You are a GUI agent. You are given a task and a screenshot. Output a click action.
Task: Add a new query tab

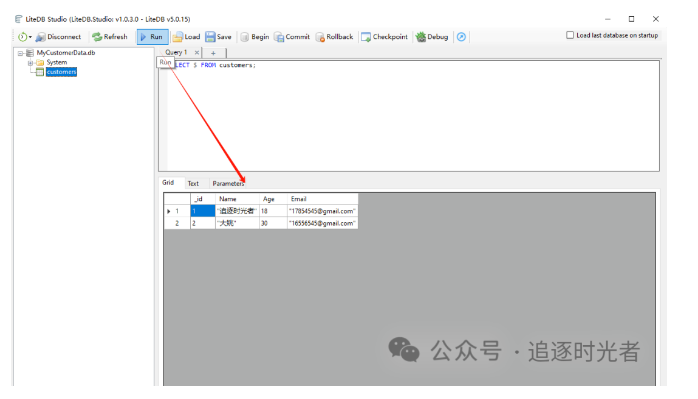213,53
